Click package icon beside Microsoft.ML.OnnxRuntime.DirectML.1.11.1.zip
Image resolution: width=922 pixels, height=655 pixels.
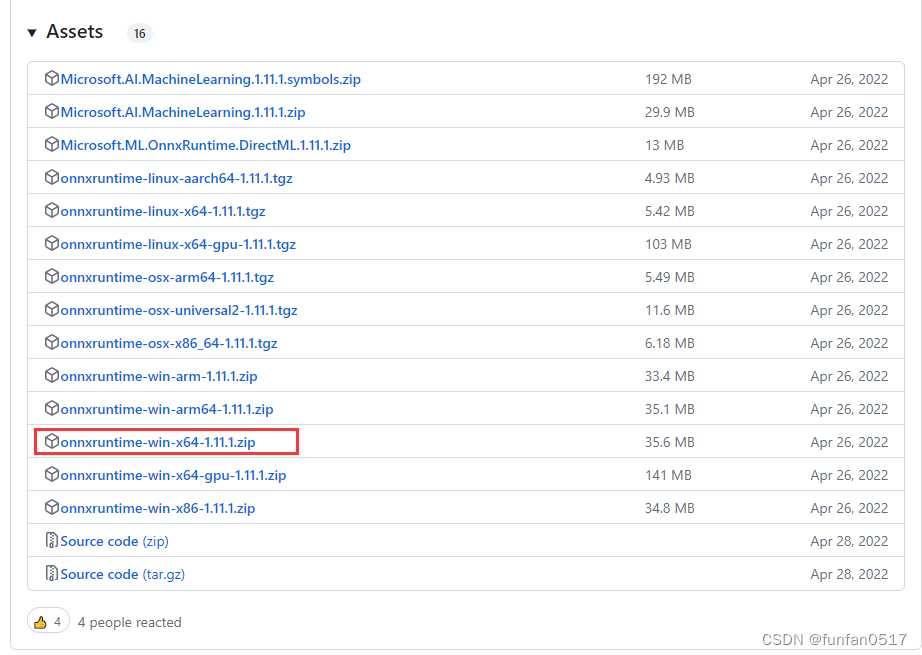pyautogui.click(x=52, y=144)
